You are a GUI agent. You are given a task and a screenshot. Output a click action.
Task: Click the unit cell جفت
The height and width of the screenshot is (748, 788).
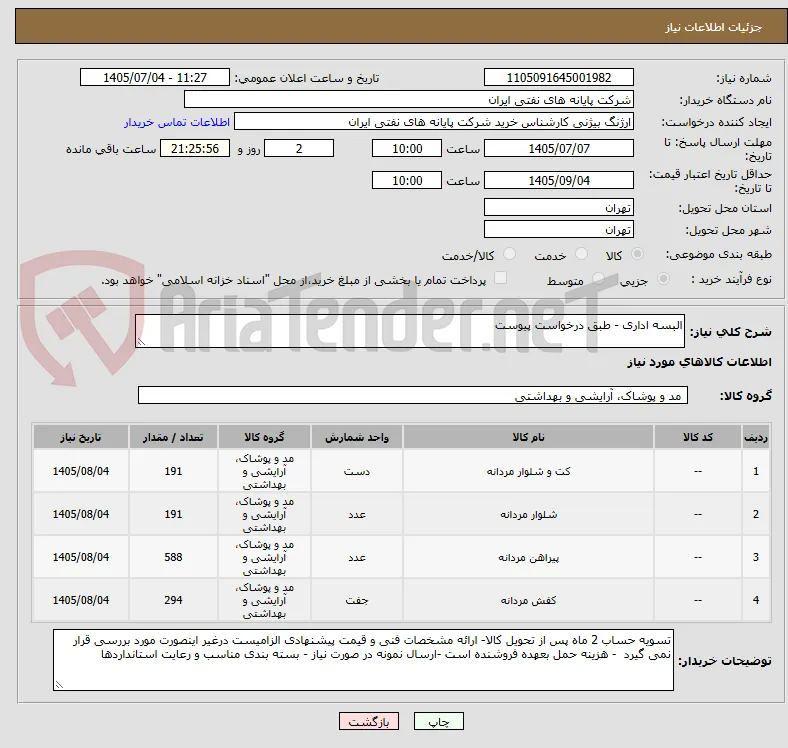357,600
